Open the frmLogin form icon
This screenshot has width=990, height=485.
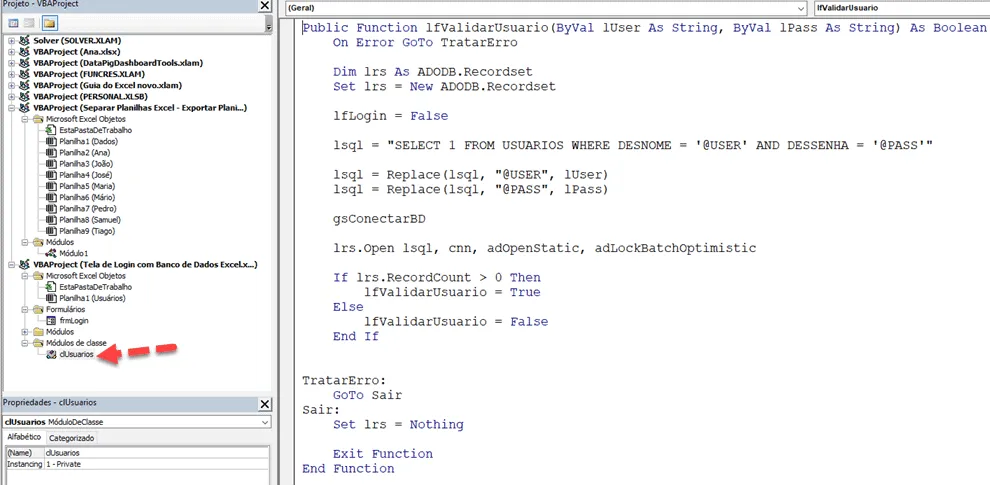pyautogui.click(x=52, y=320)
